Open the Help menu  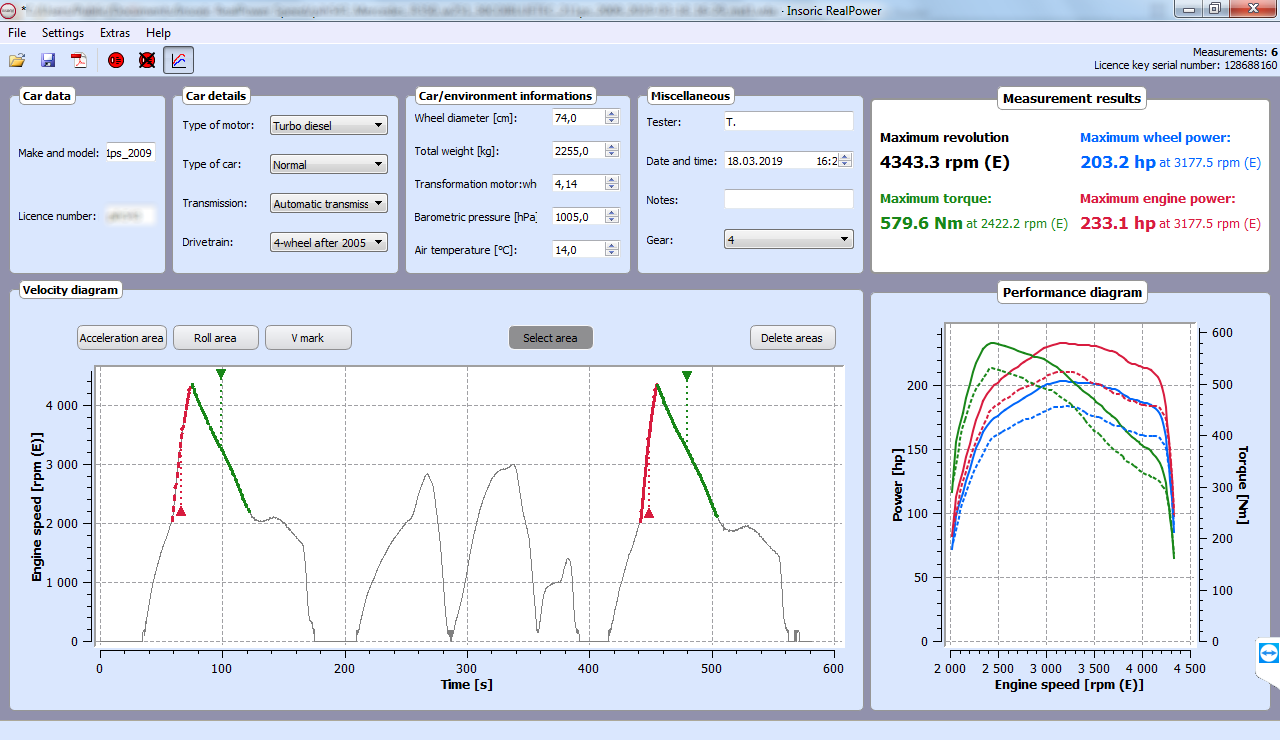pos(158,33)
